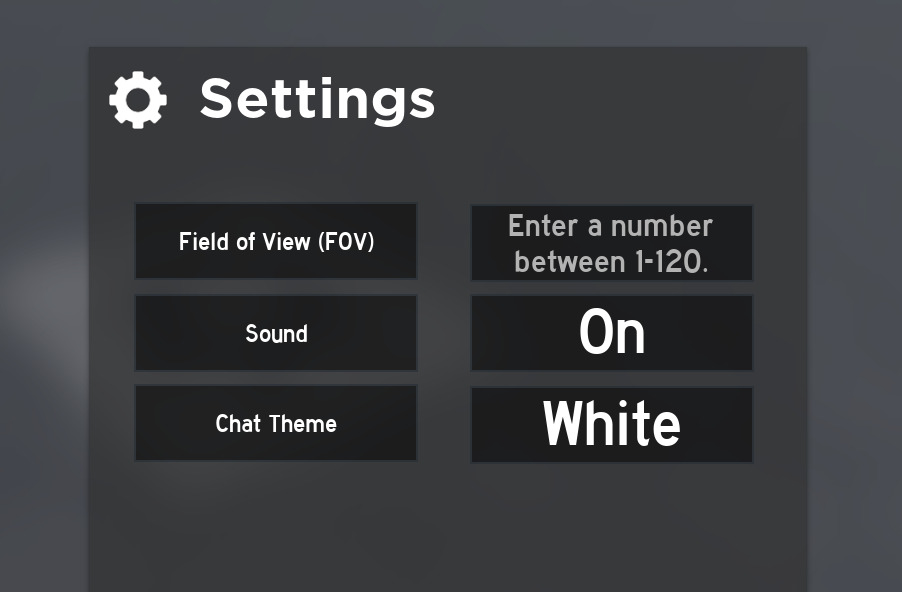This screenshot has width=902, height=592.
Task: Click the "On" value next to Sound
Action: pos(612,333)
